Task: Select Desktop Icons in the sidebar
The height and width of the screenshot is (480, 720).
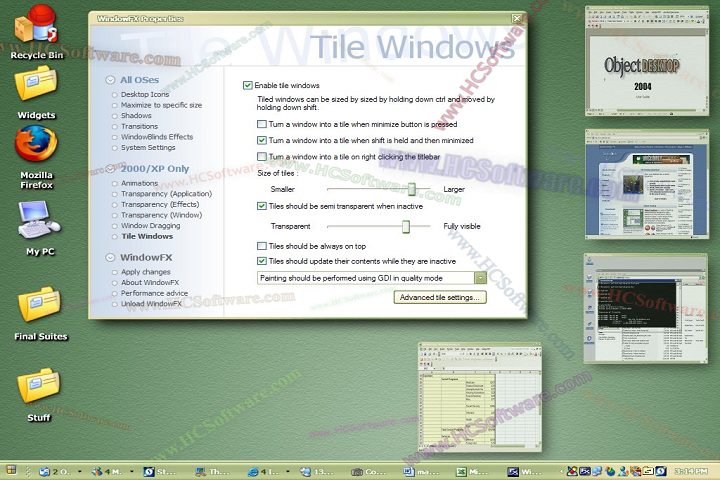Action: [145, 94]
